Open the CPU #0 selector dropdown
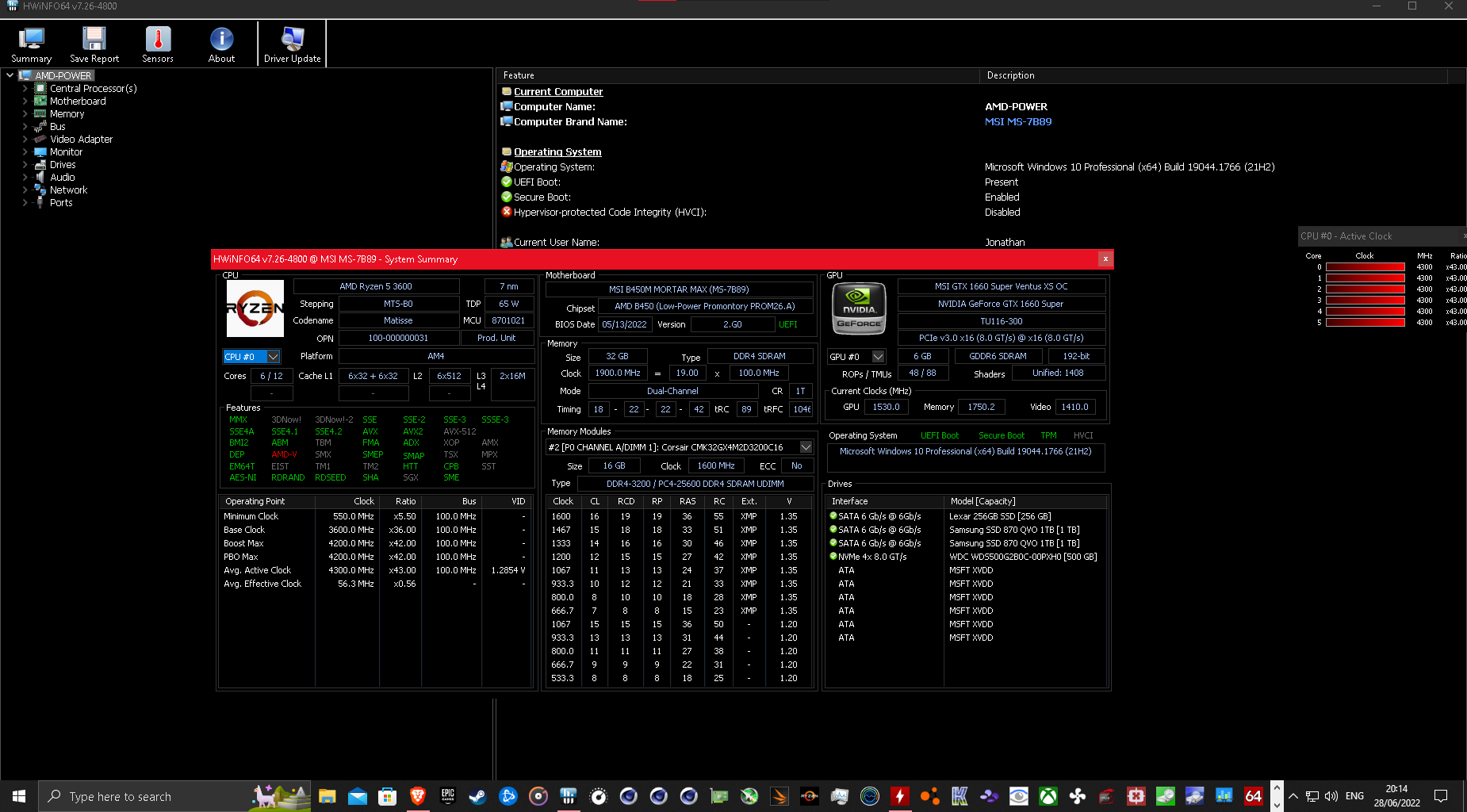The width and height of the screenshot is (1467, 812). pos(251,357)
